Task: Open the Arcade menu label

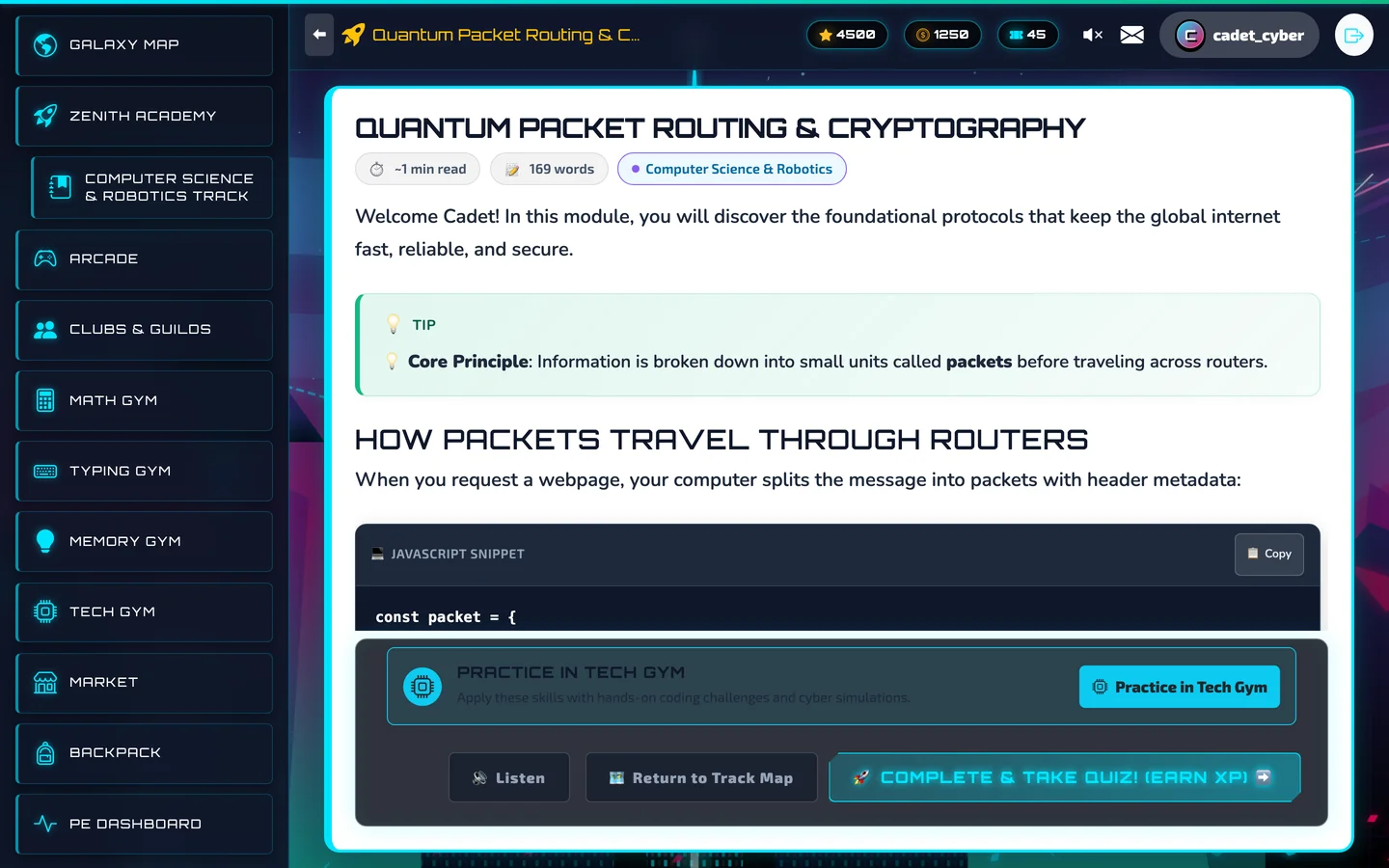Action: click(104, 258)
